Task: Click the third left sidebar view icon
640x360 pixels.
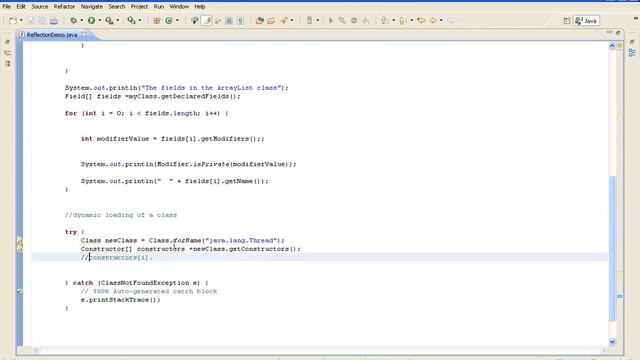Action: coord(7,64)
